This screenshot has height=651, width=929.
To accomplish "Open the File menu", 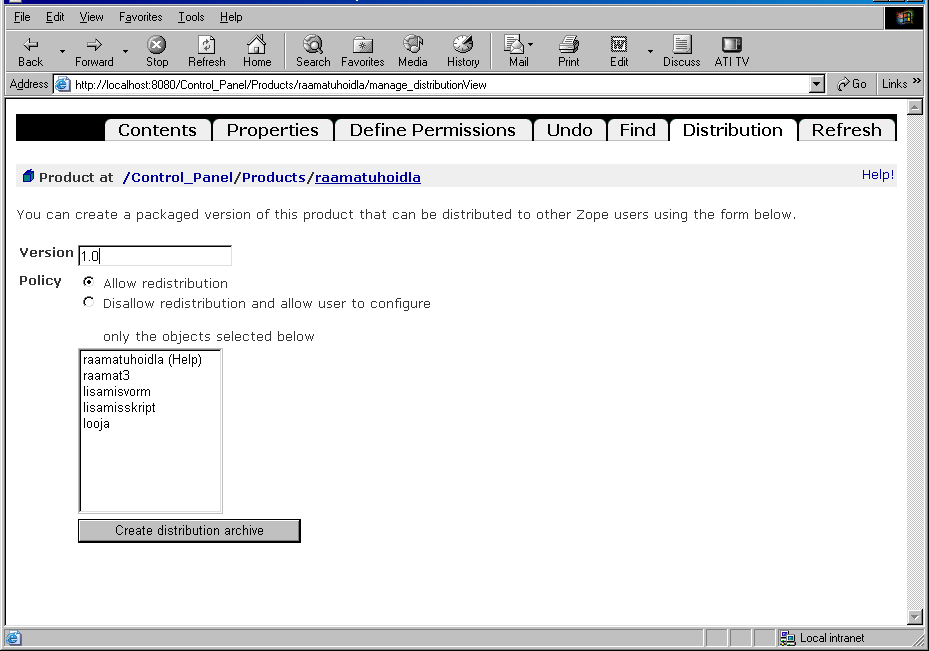I will click(22, 17).
